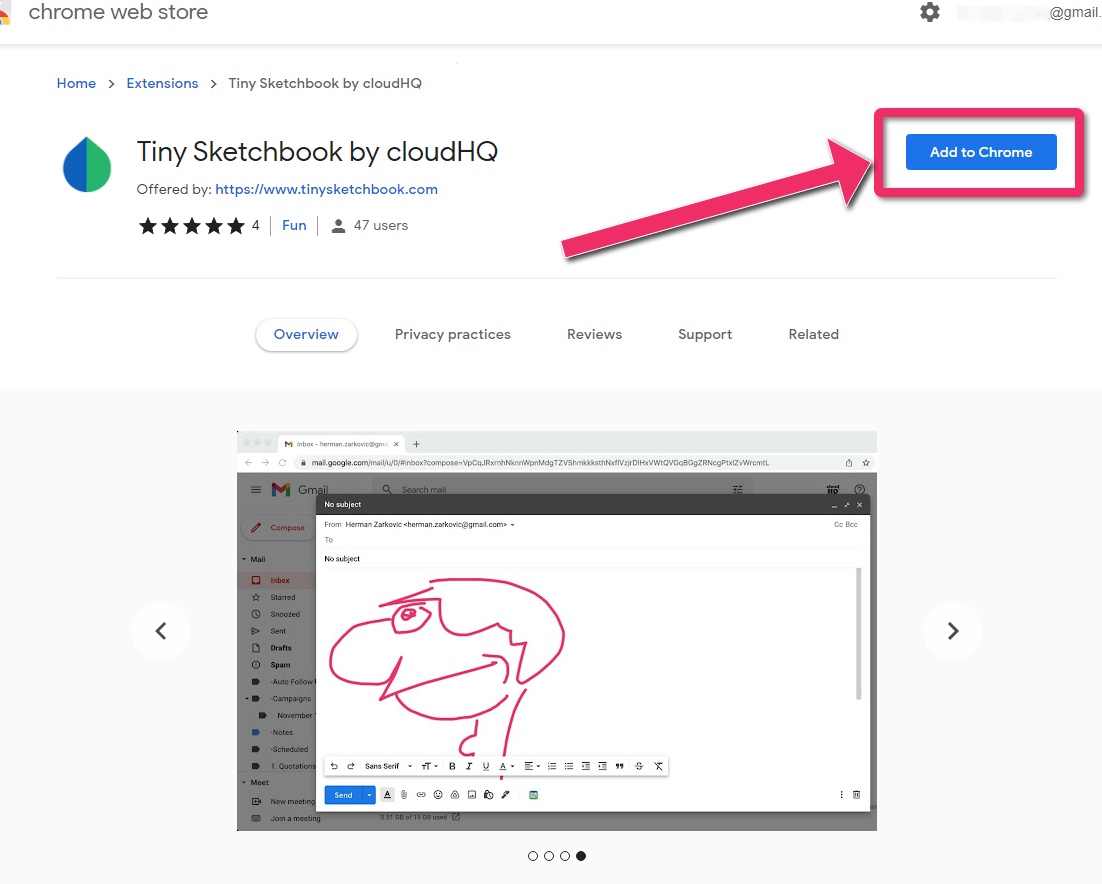This screenshot has width=1102, height=884.
Task: Show the previous screenshot with left chevron
Action: 161,631
